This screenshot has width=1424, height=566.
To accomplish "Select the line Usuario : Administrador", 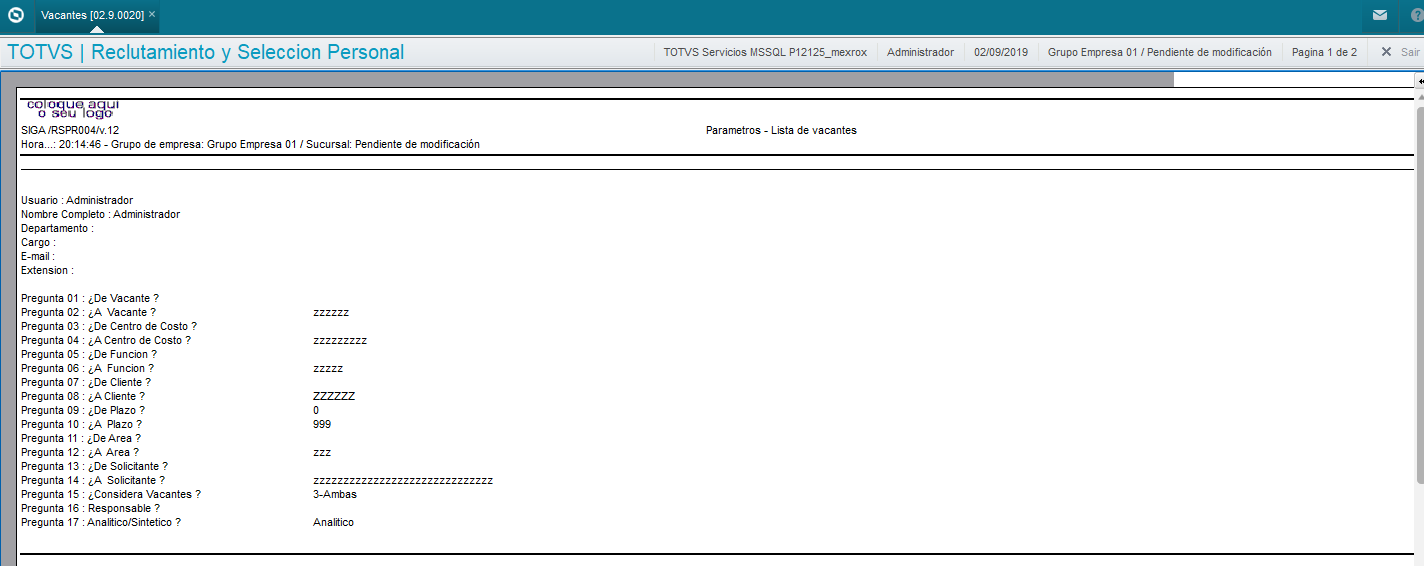I will 77,201.
